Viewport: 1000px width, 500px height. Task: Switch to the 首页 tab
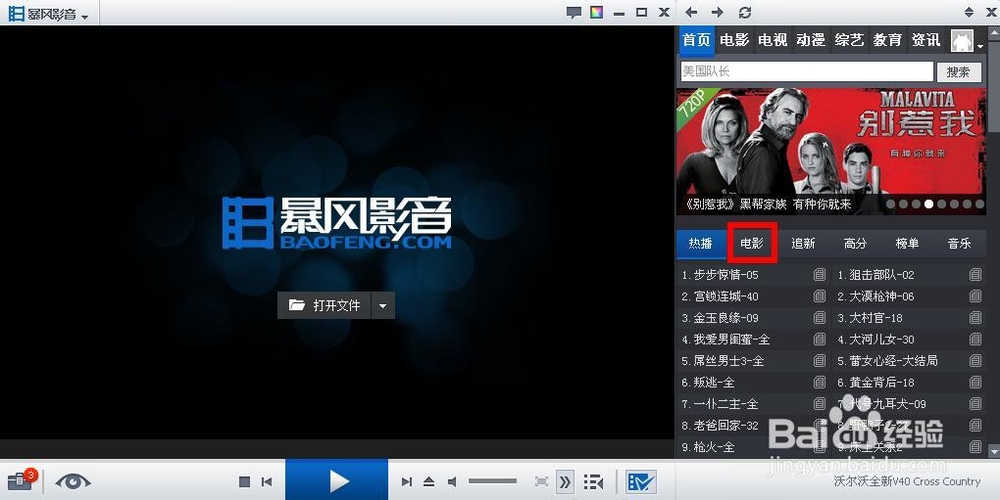[696, 40]
